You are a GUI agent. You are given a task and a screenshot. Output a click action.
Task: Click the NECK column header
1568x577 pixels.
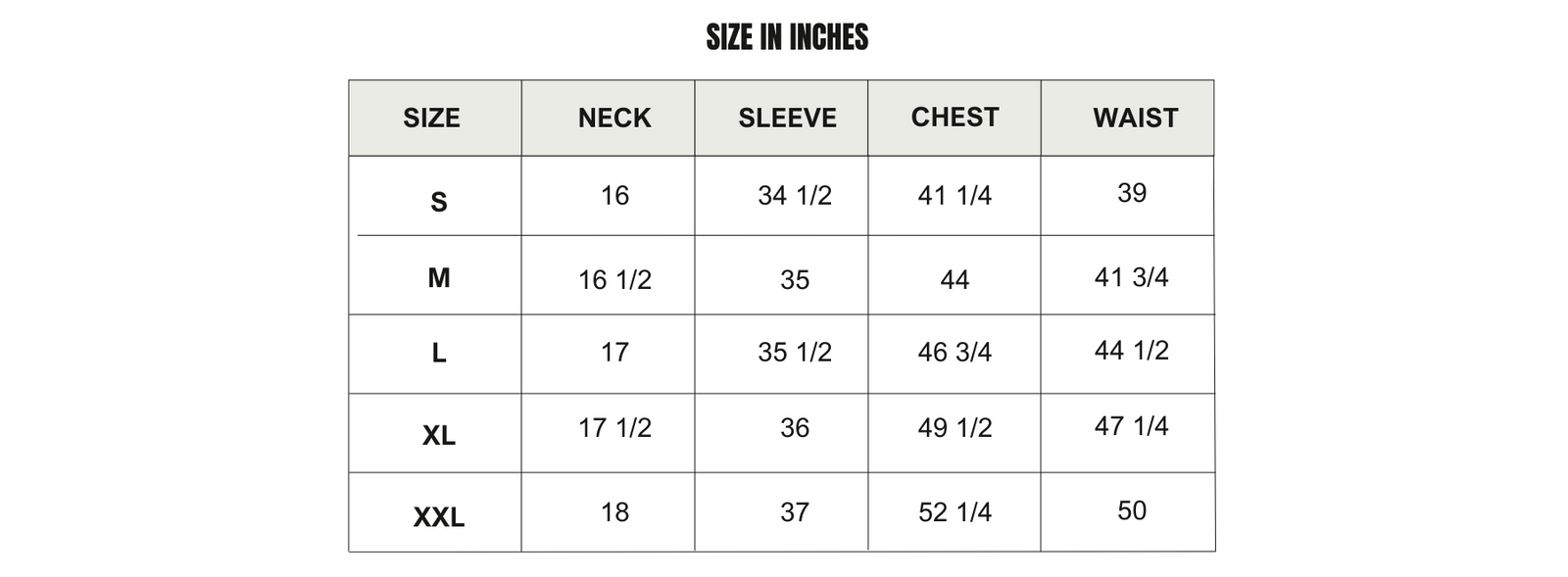pos(614,119)
